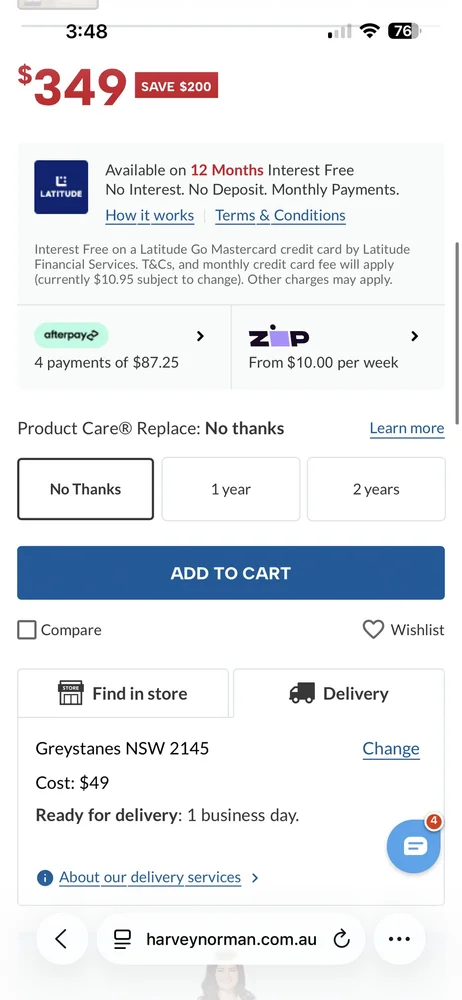Open the How it works link
Screen dimensions: 462x1000
[150, 216]
